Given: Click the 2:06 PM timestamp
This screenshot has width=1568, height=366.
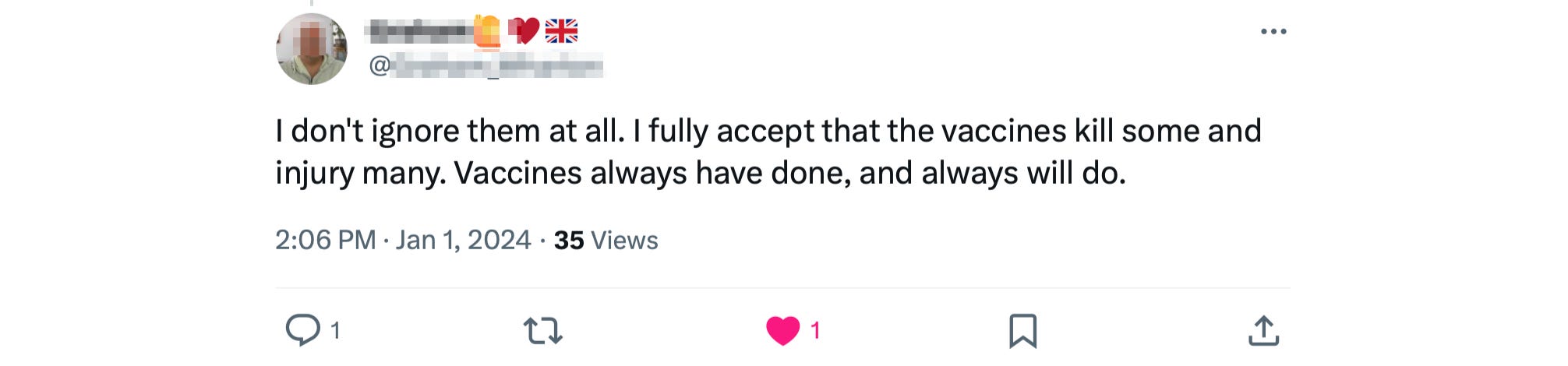Looking at the screenshot, I should pos(325,240).
